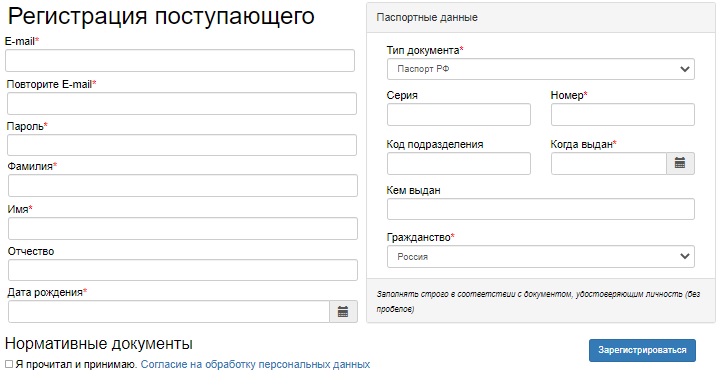Image resolution: width=722 pixels, height=385 pixels.
Task: Focus the Код подразделения field
Action: (459, 163)
